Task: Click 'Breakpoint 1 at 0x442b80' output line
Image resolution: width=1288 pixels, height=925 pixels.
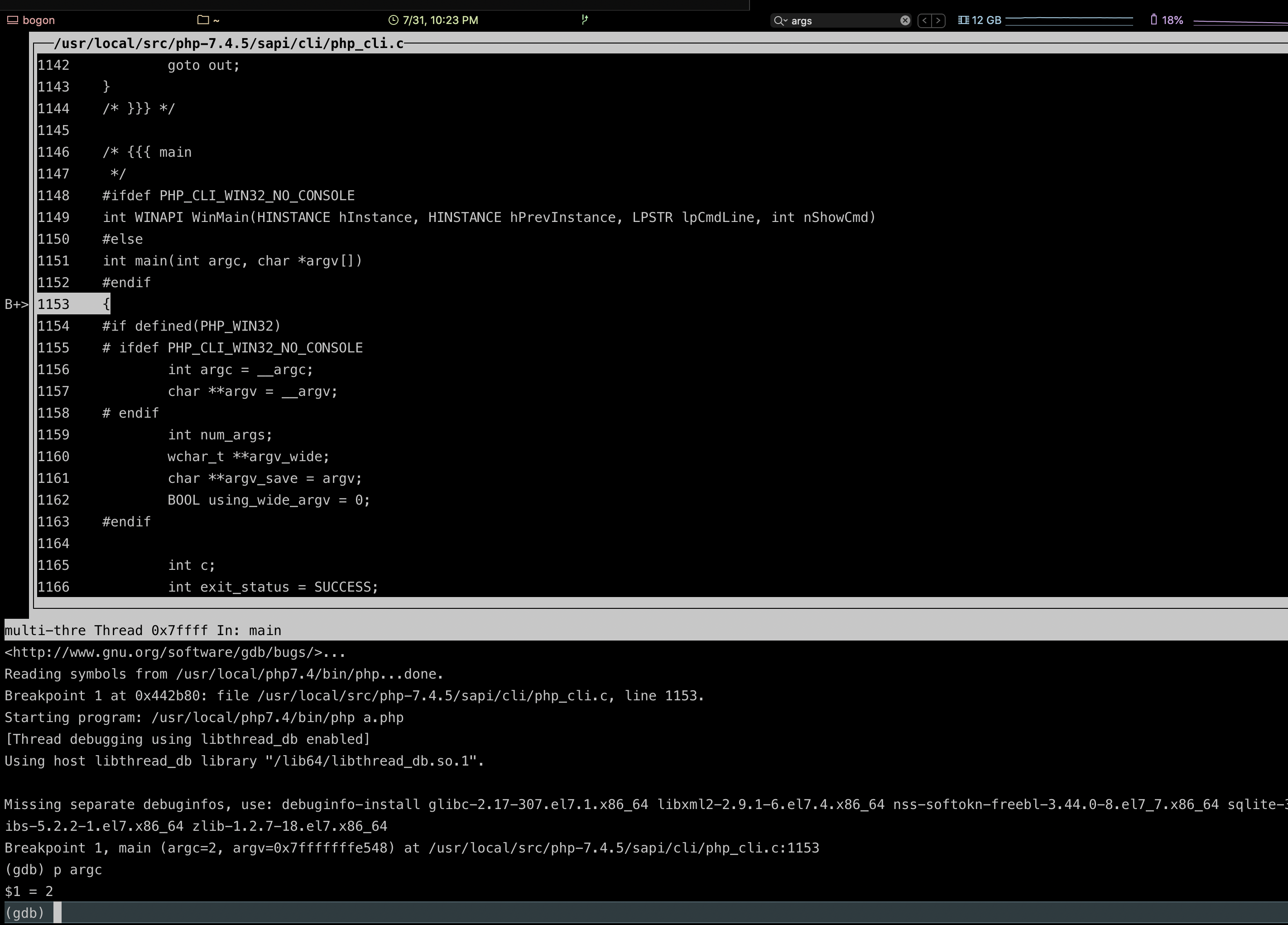Action: (x=354, y=696)
